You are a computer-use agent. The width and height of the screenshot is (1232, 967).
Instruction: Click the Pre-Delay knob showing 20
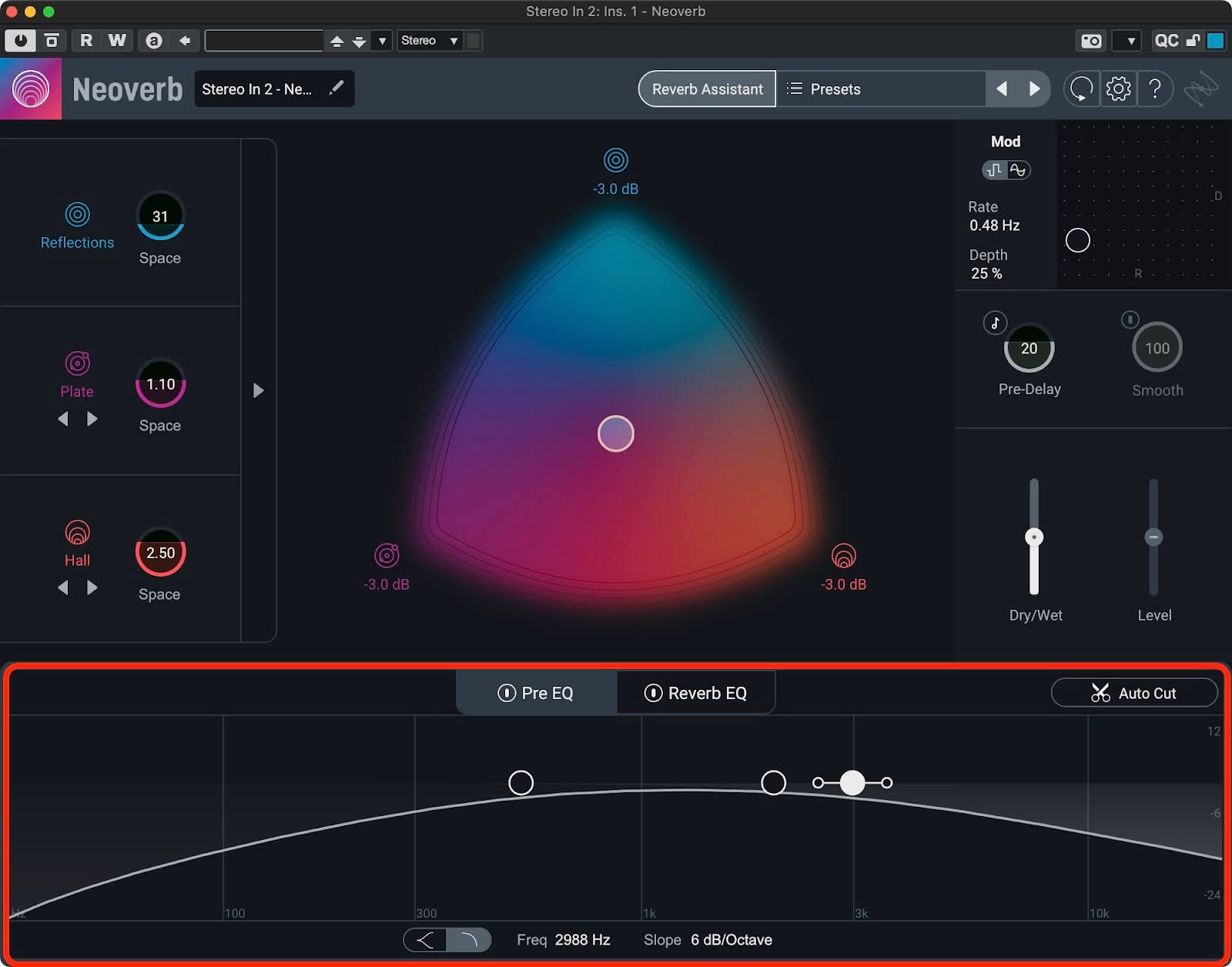tap(1029, 348)
